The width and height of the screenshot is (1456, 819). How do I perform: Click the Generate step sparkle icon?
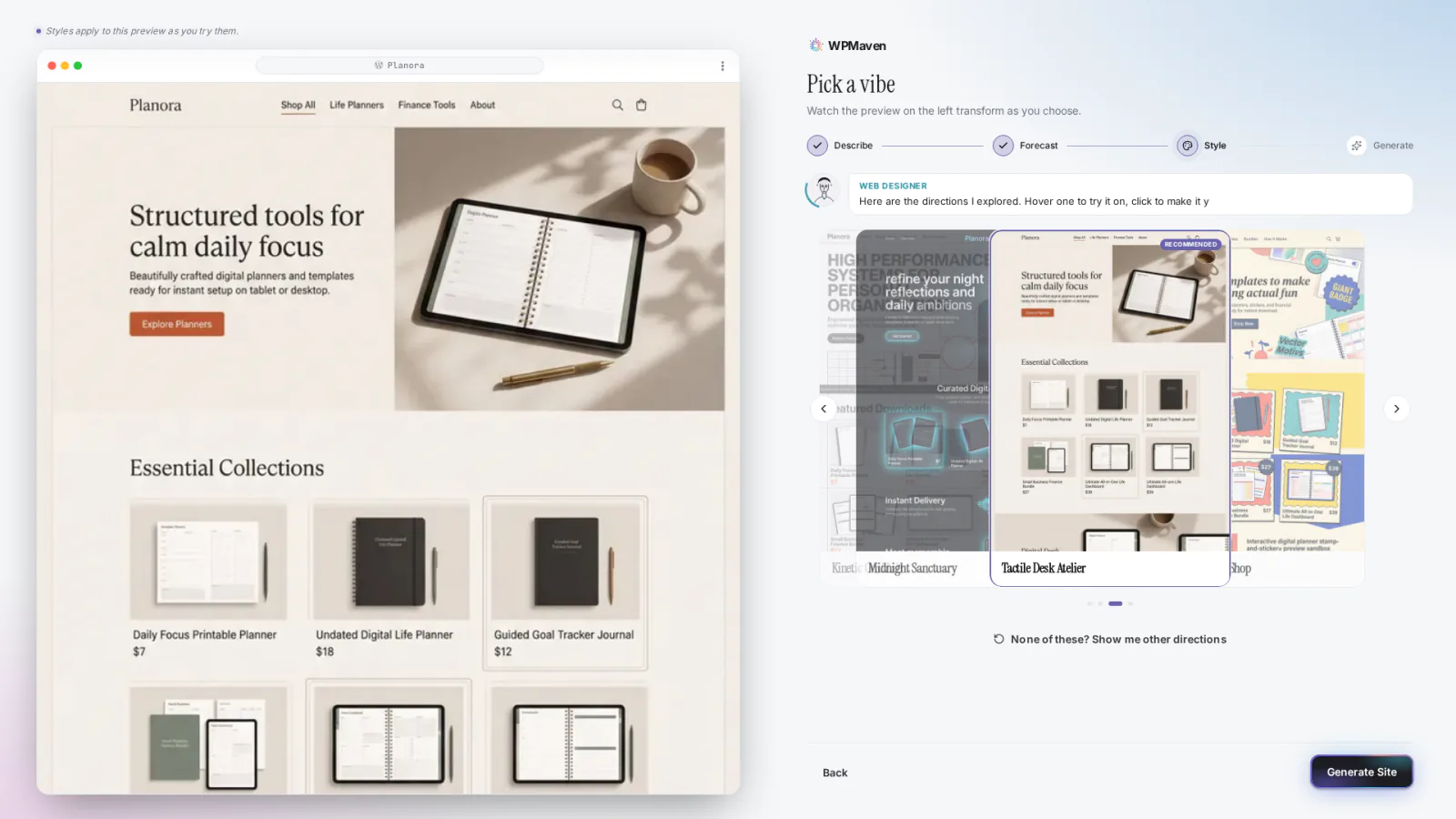1357,146
